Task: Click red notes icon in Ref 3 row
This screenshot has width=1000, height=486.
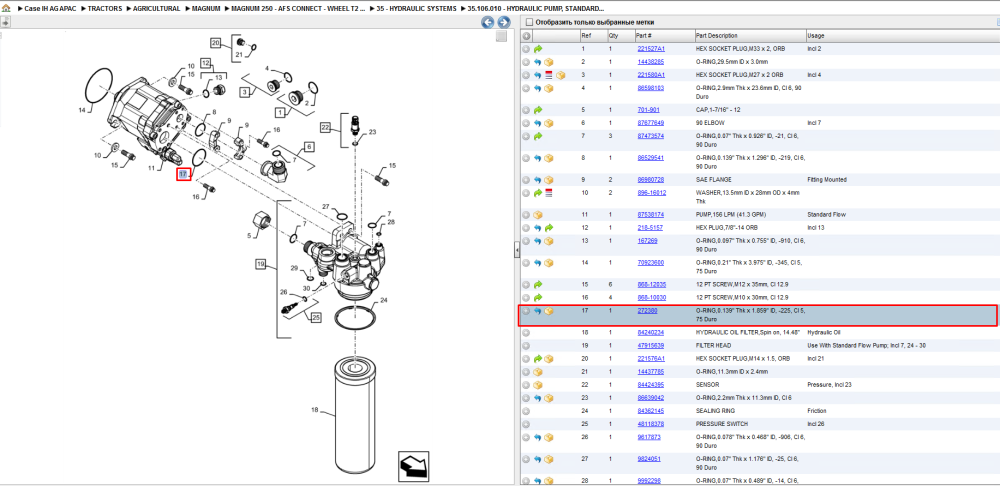Action: (548, 75)
